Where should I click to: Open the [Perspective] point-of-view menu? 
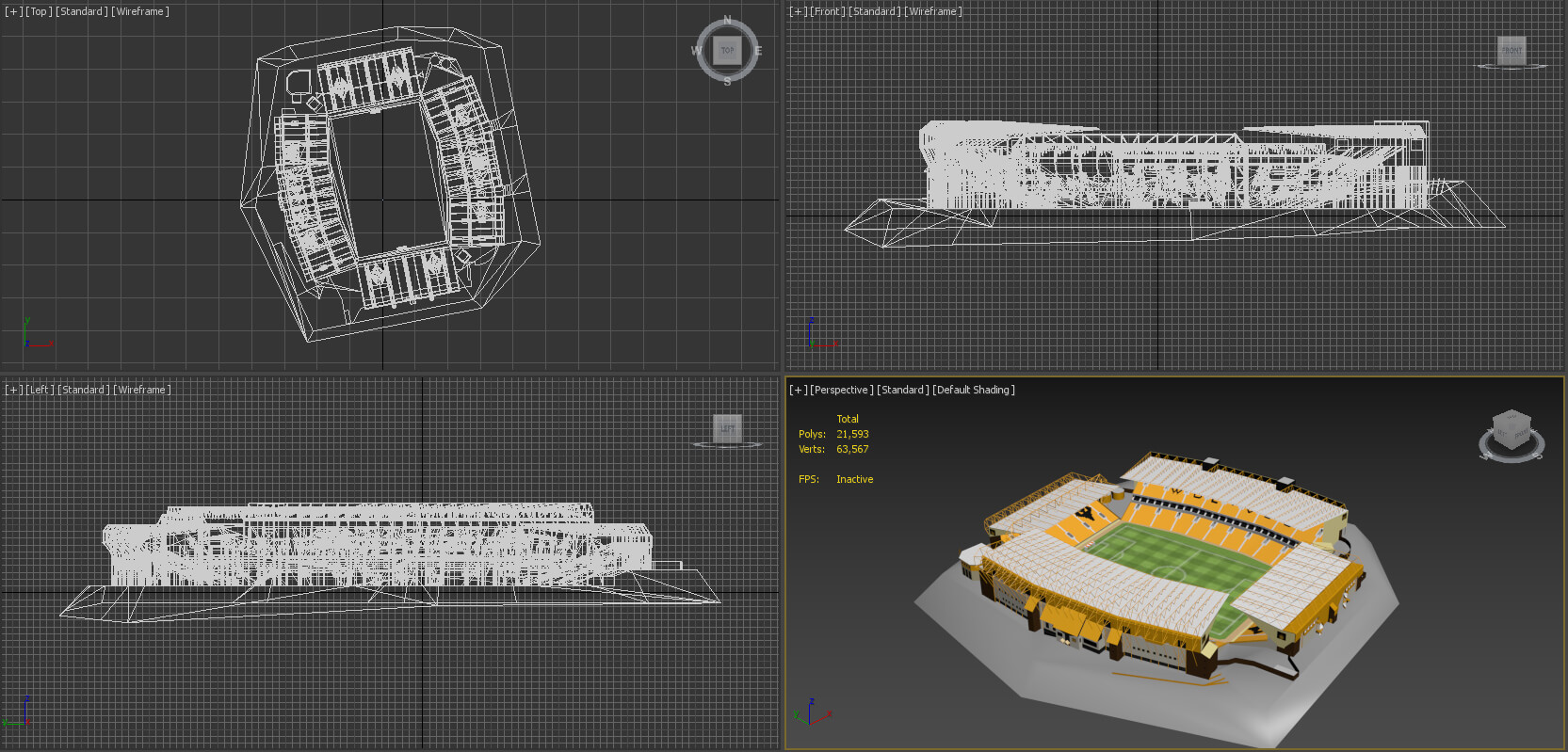842,390
